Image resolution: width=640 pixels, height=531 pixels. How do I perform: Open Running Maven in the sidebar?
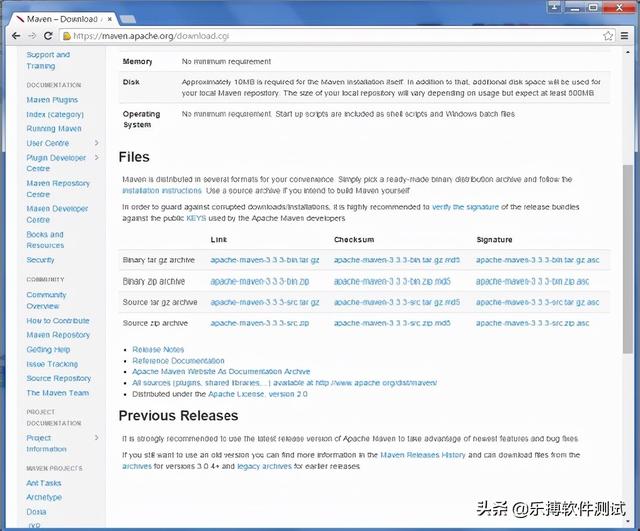coord(54,129)
